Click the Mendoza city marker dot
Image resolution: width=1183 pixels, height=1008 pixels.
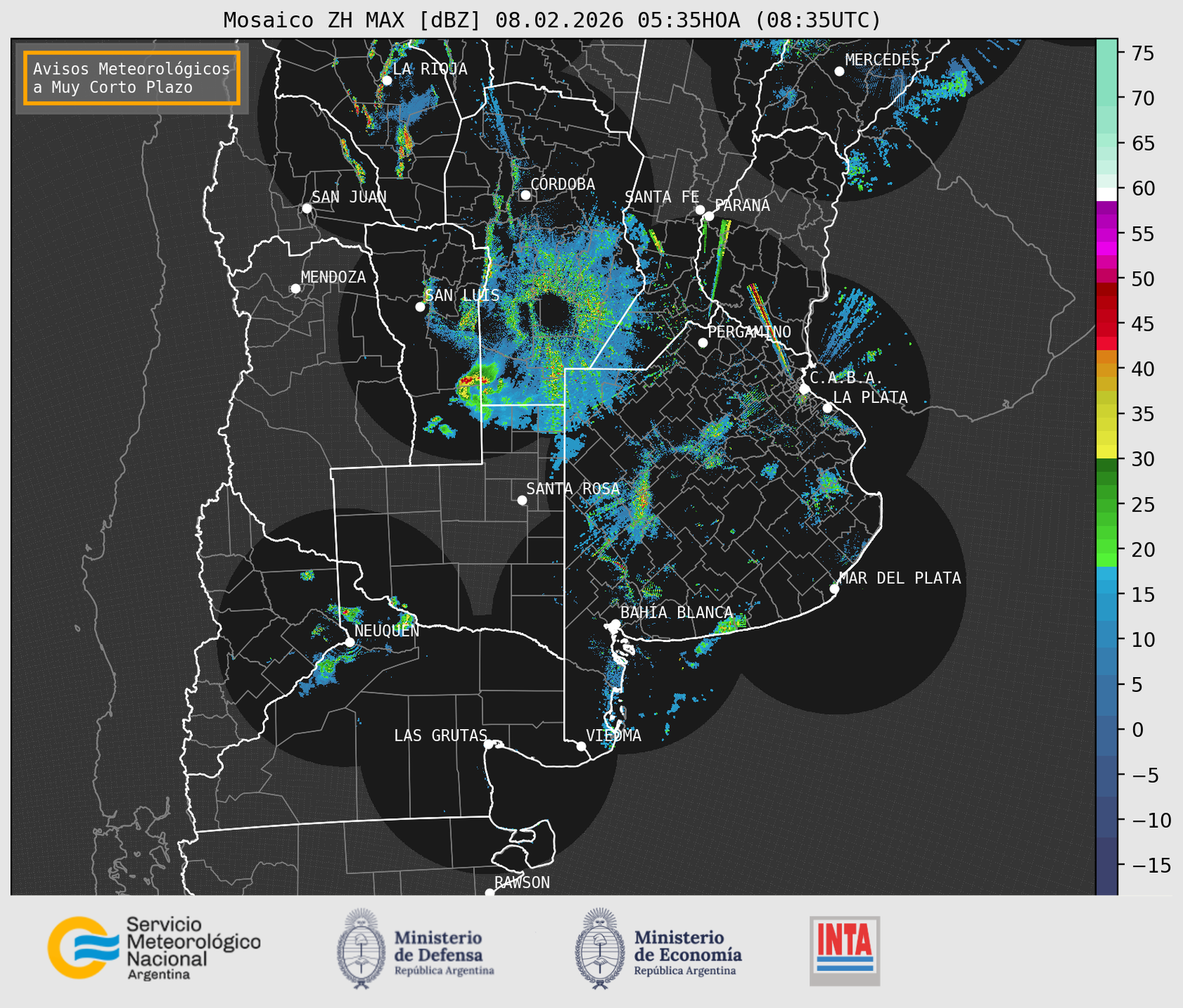pos(295,289)
